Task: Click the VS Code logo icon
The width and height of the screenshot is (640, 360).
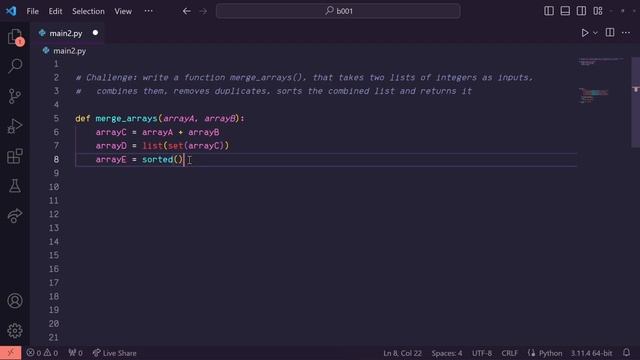Action: click(x=11, y=11)
